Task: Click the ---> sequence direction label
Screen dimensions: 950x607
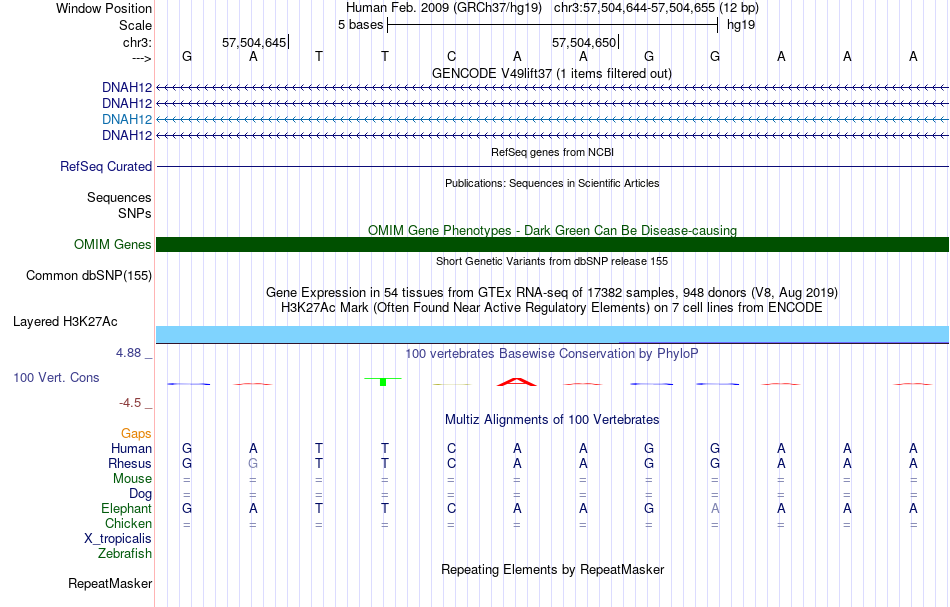Action: tap(141, 58)
